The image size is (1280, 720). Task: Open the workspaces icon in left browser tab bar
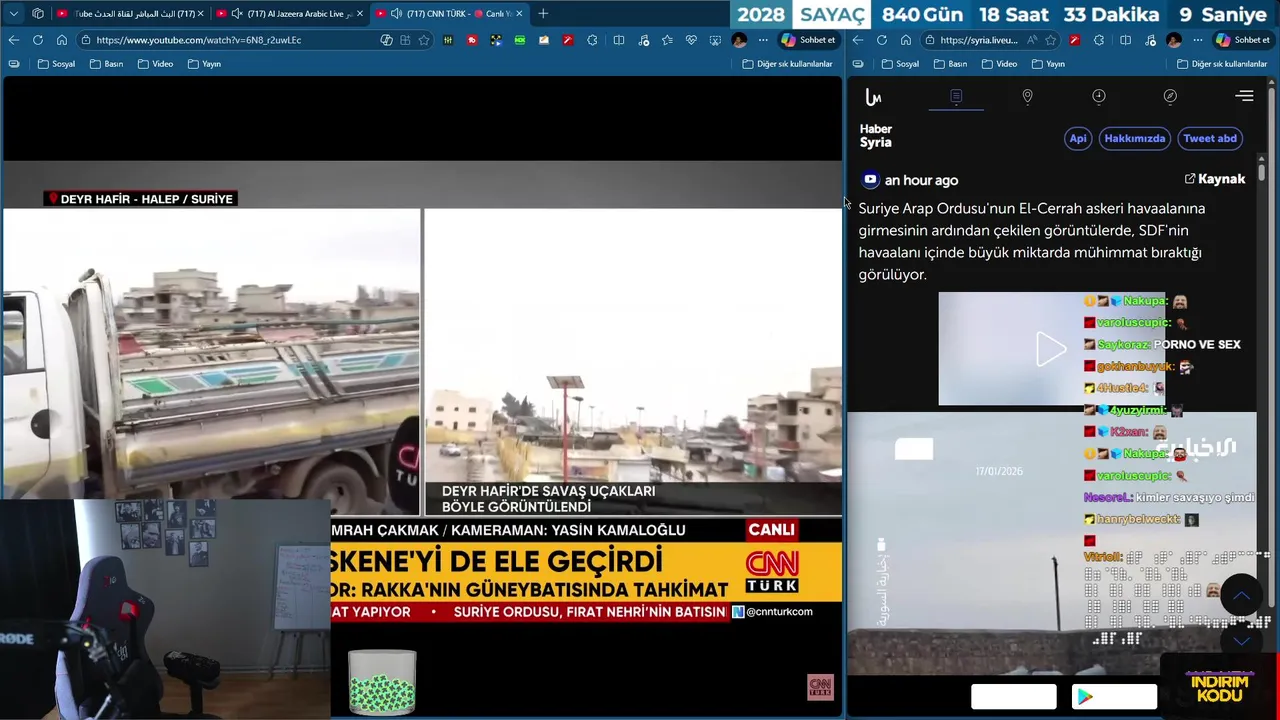(x=38, y=13)
